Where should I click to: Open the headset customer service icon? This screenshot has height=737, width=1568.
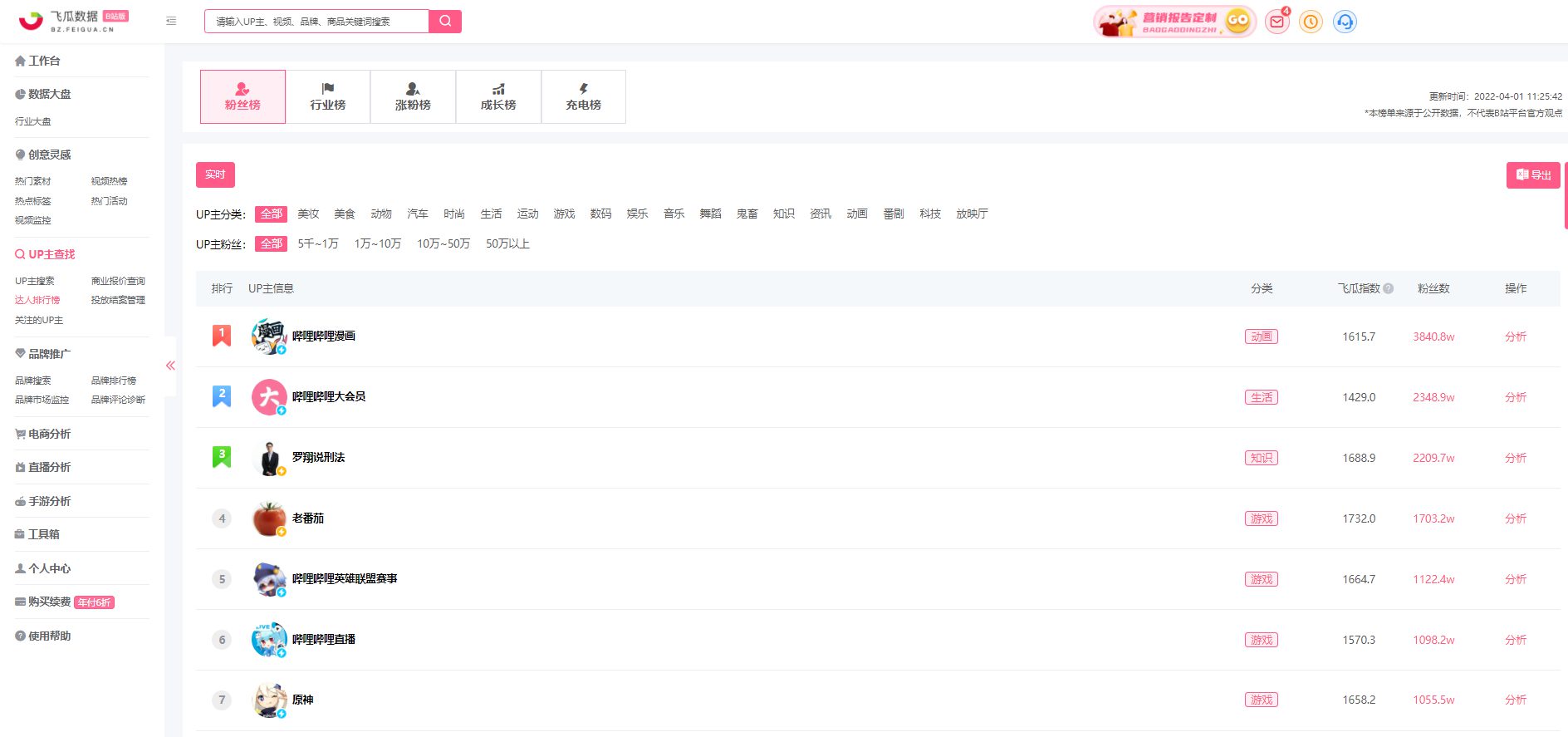point(1345,22)
